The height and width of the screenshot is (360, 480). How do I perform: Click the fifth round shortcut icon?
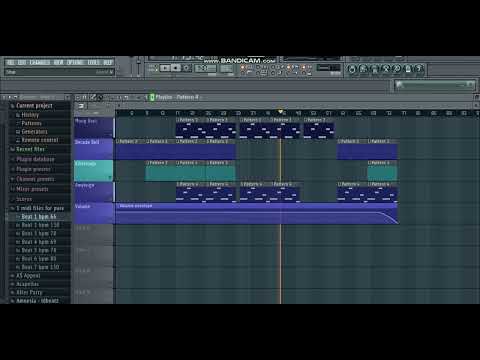tap(397, 69)
